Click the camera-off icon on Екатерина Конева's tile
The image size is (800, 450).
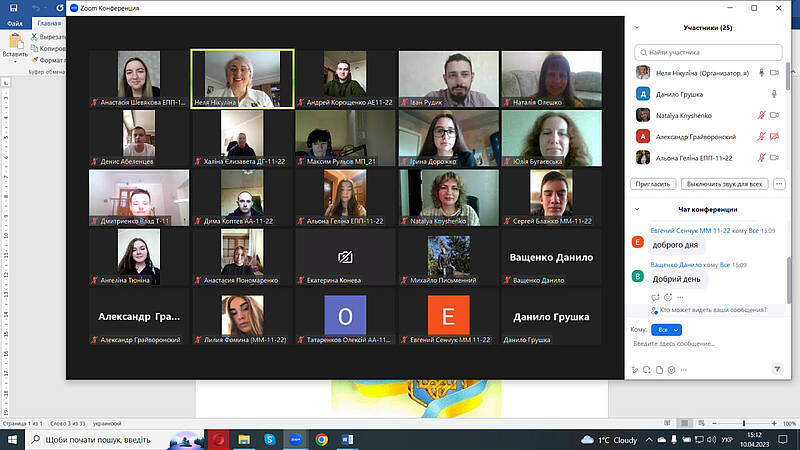(x=345, y=257)
